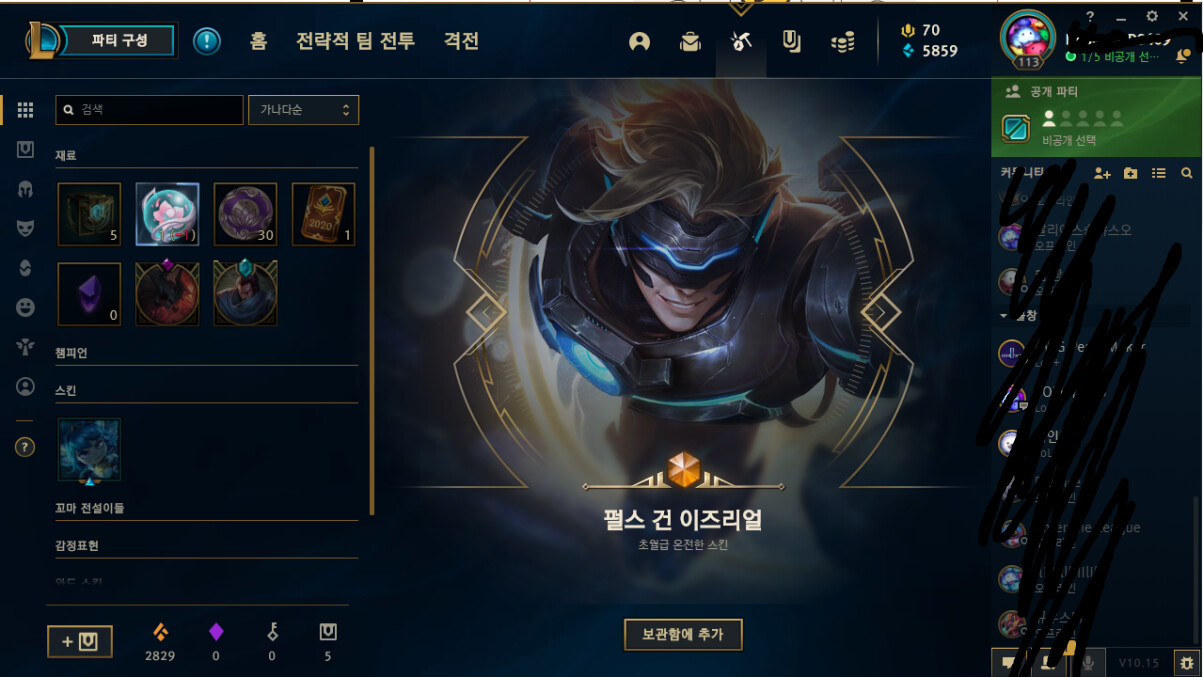Click the alert exclamation icon
The width and height of the screenshot is (1203, 677).
207,41
